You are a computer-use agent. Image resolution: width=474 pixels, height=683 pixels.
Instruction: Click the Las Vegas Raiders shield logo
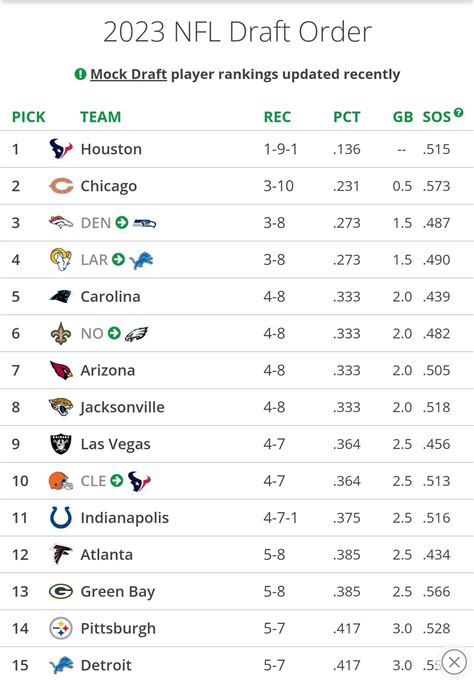click(61, 444)
